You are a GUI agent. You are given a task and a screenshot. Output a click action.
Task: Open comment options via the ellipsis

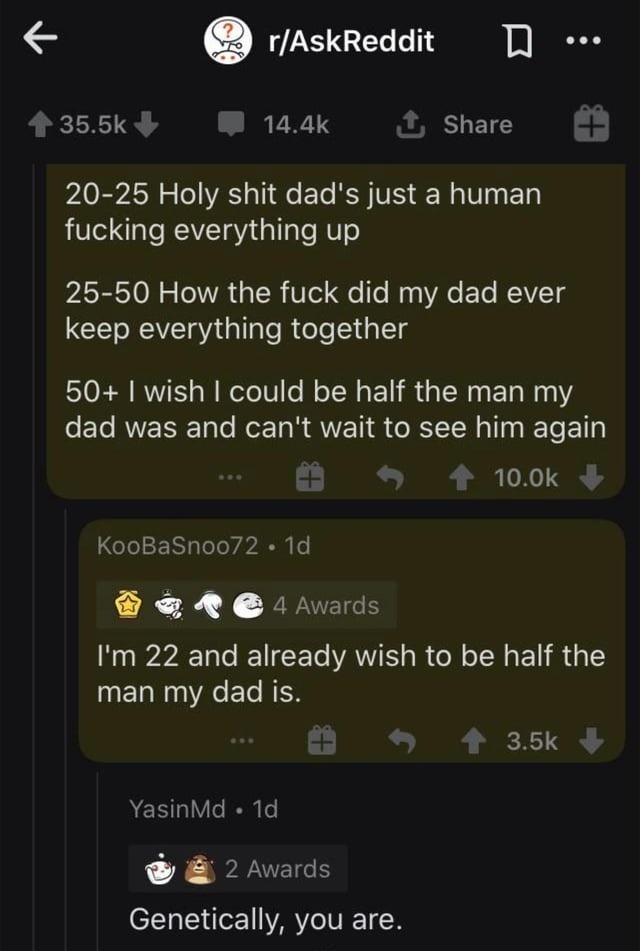pyautogui.click(x=232, y=477)
